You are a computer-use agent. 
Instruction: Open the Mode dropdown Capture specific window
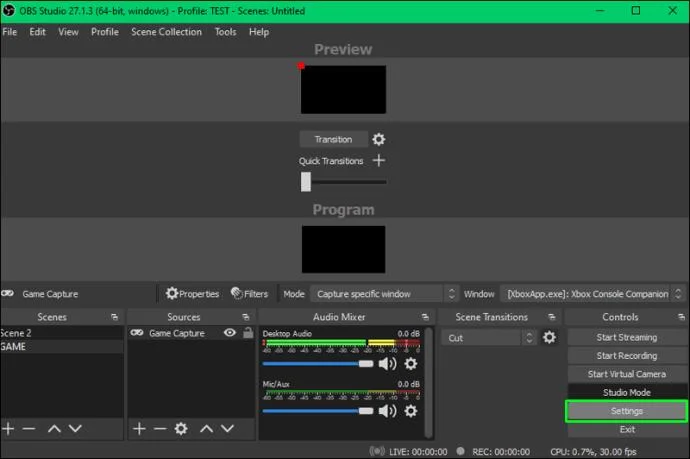[384, 294]
